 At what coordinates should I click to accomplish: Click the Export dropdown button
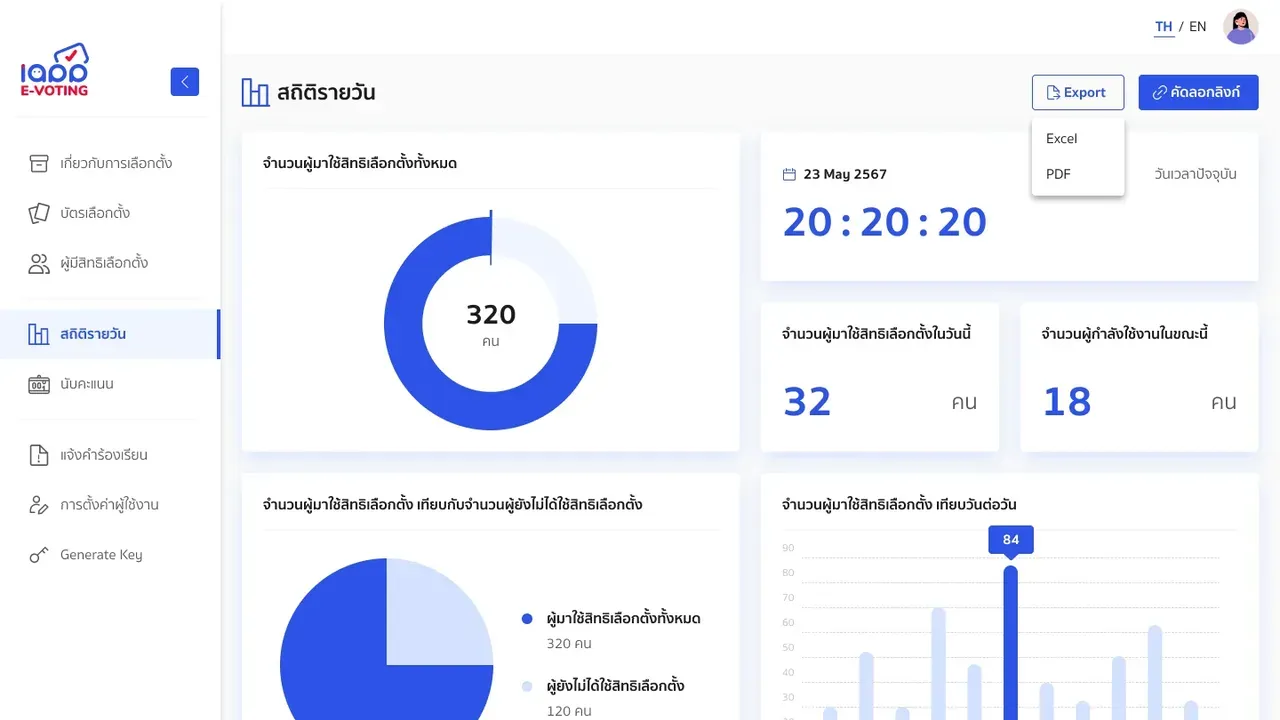point(1078,93)
